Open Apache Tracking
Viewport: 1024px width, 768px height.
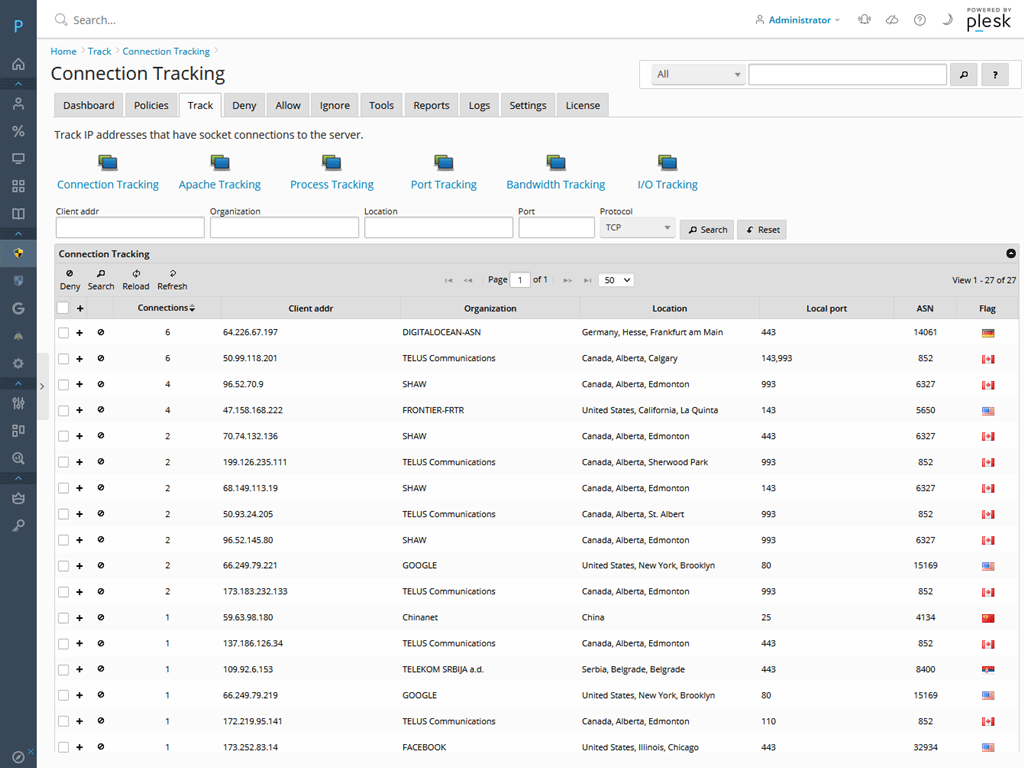point(220,184)
